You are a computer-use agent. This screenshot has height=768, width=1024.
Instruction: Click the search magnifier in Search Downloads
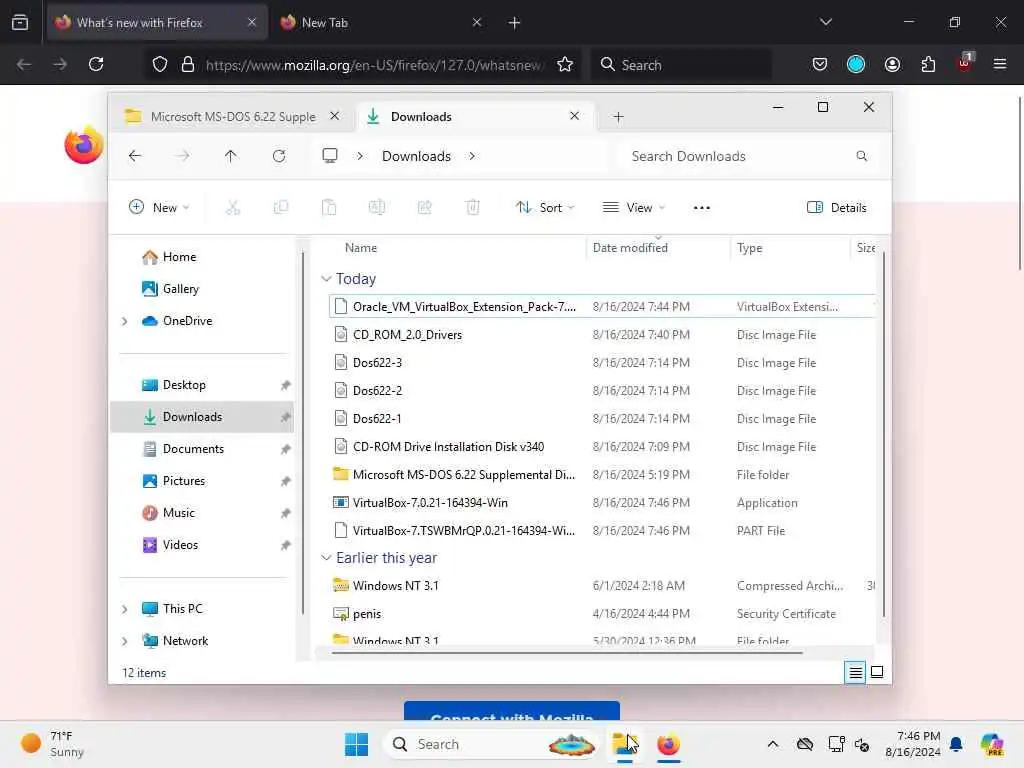click(x=861, y=156)
